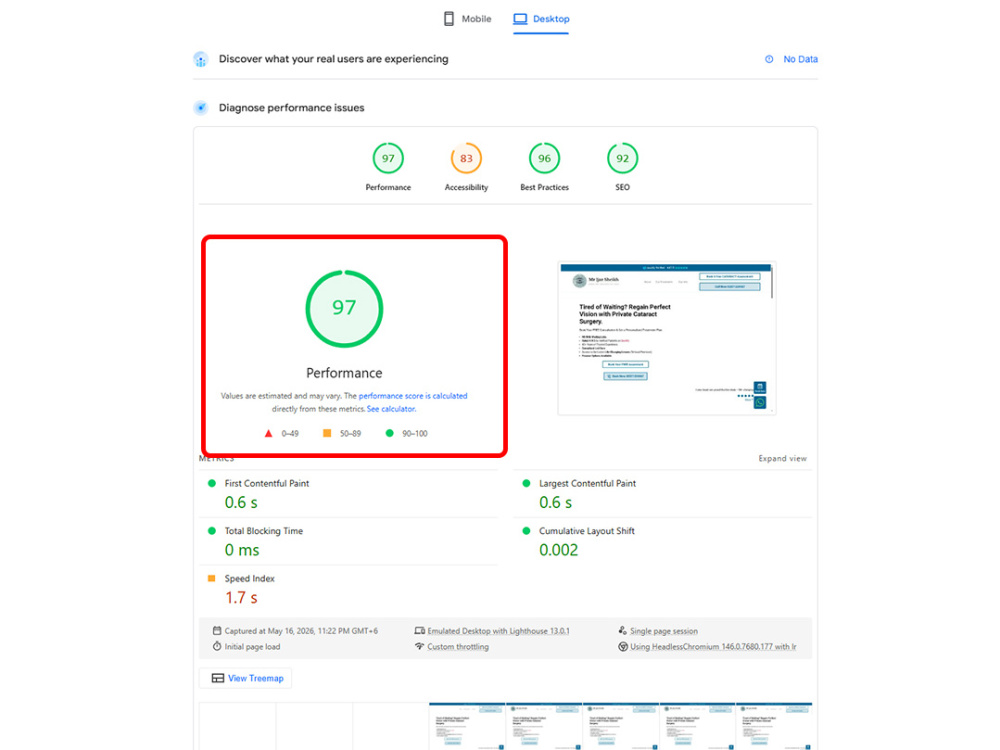Click the Single page session label
This screenshot has height=750, width=1000.
(x=664, y=631)
